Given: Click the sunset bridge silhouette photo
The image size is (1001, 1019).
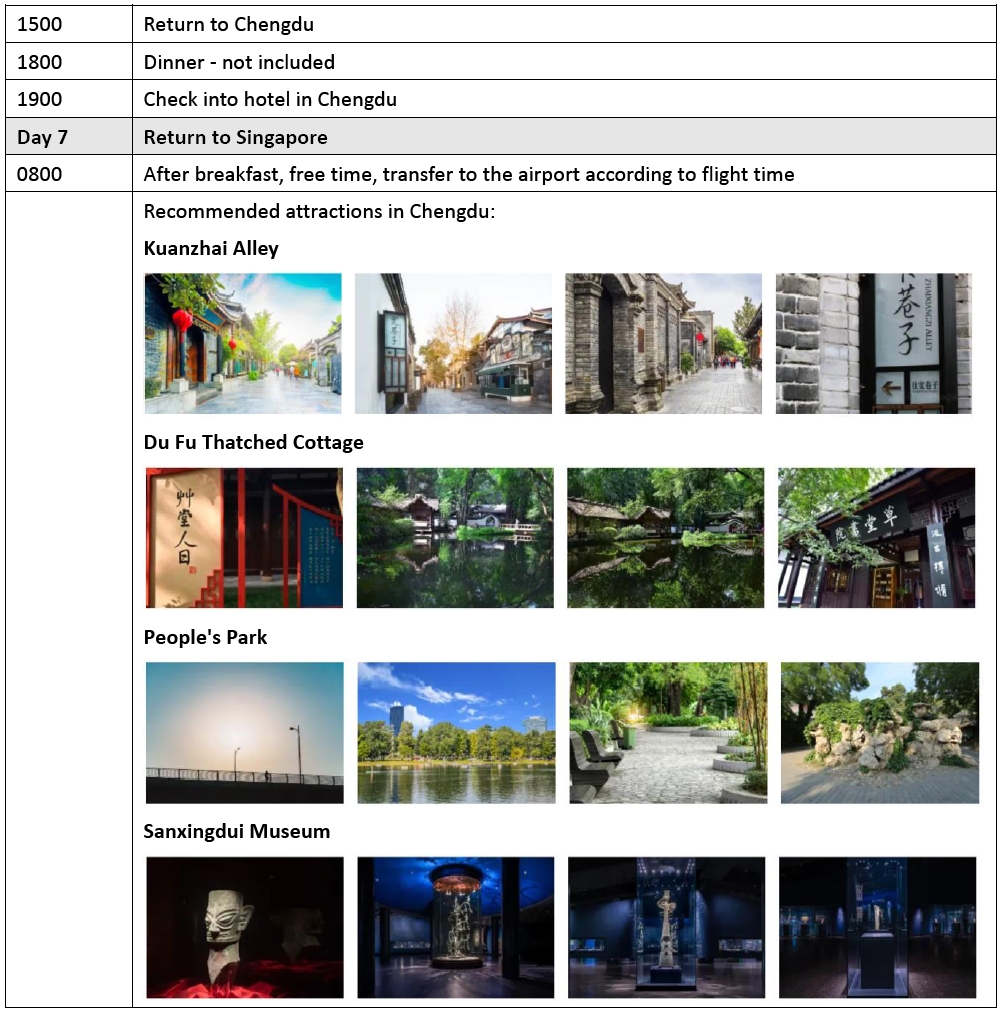Looking at the screenshot, I should pyautogui.click(x=244, y=732).
